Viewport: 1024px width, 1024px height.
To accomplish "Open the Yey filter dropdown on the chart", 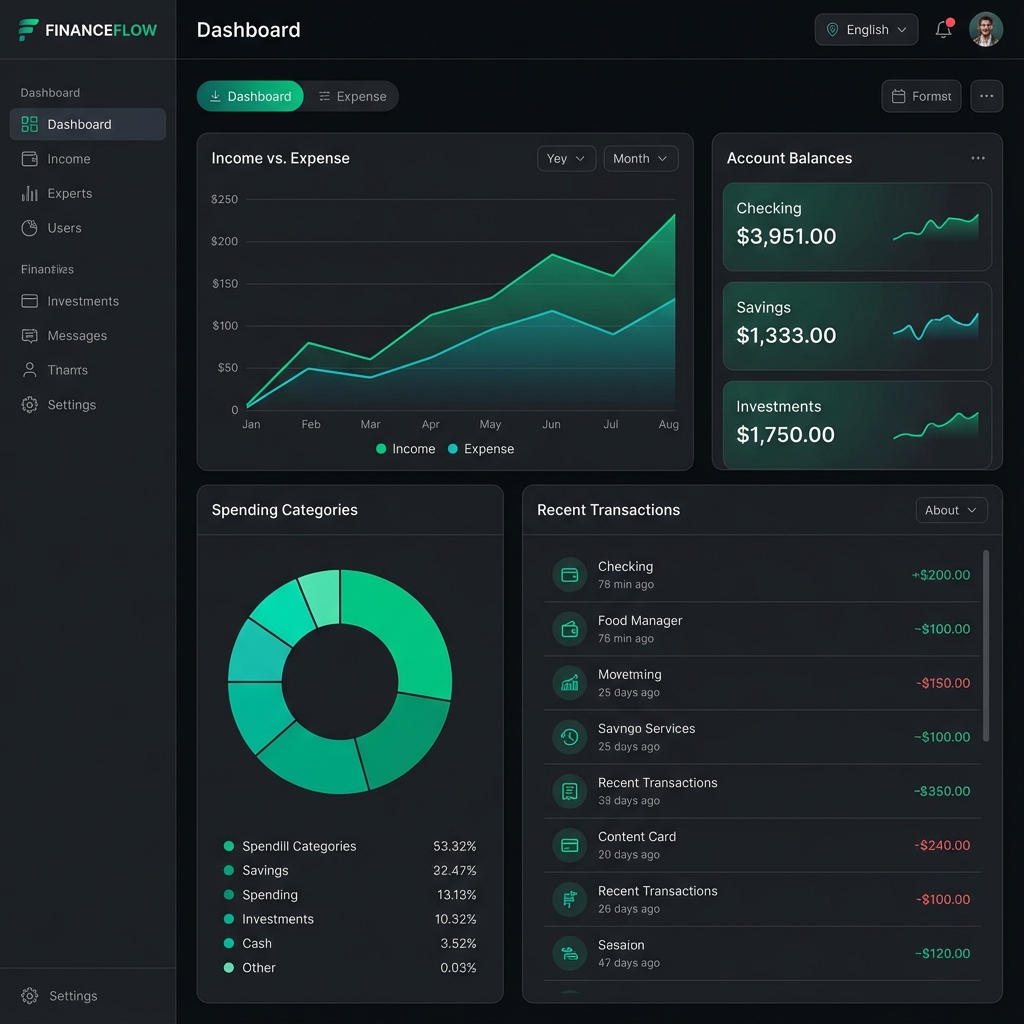I will (566, 158).
